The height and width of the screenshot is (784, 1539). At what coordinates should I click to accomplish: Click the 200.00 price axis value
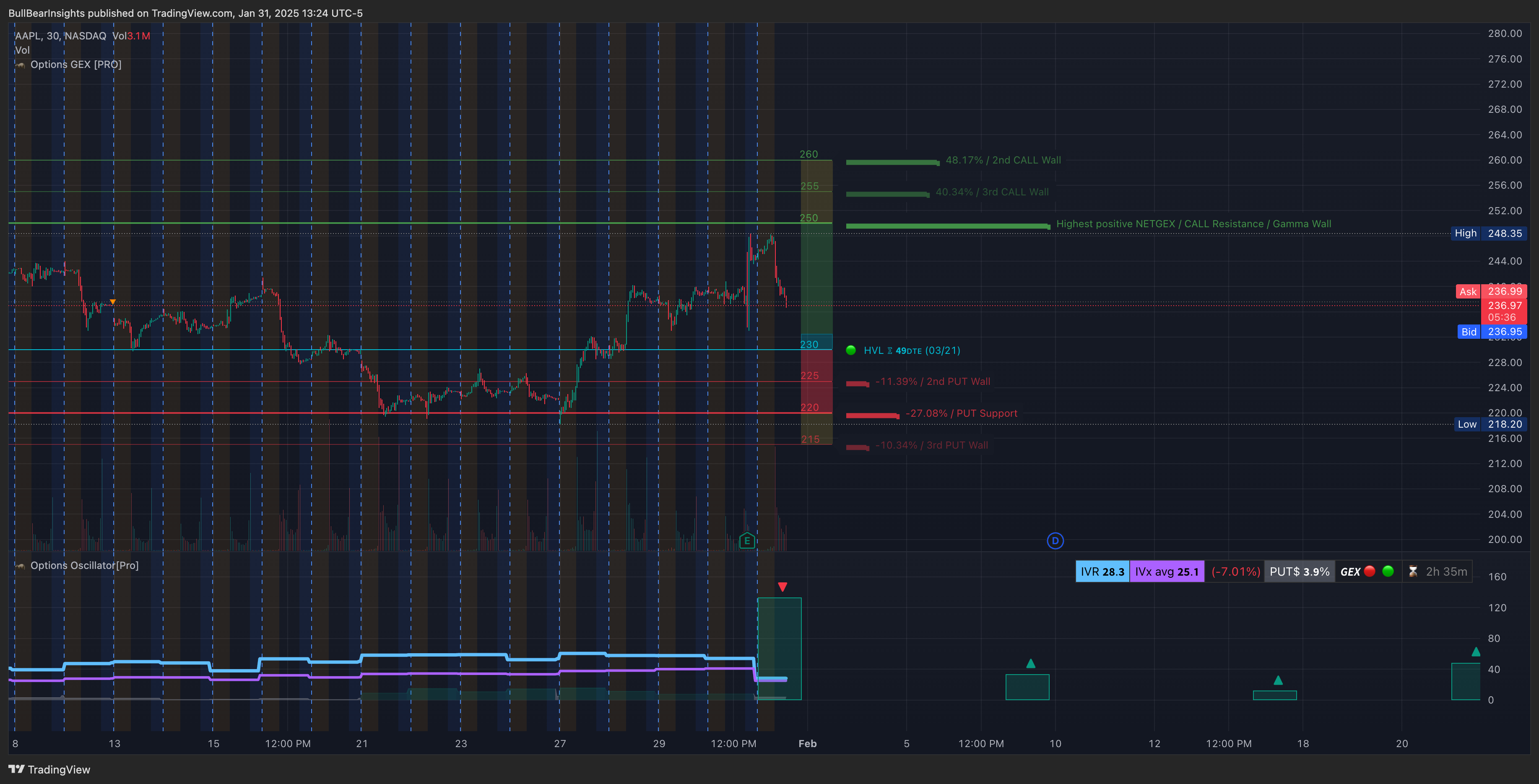(1504, 539)
